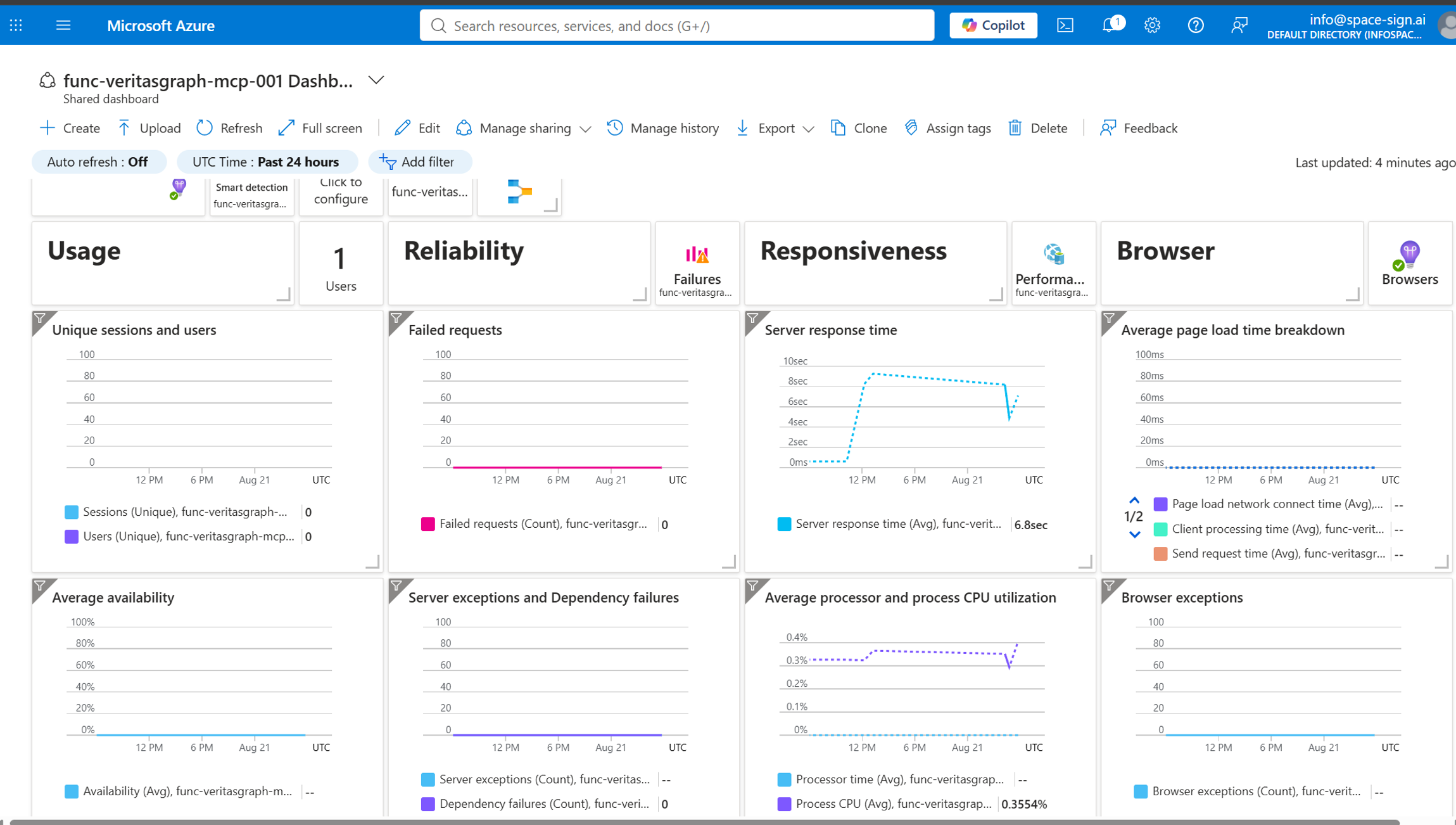
Task: Open Manage history
Action: 663,128
